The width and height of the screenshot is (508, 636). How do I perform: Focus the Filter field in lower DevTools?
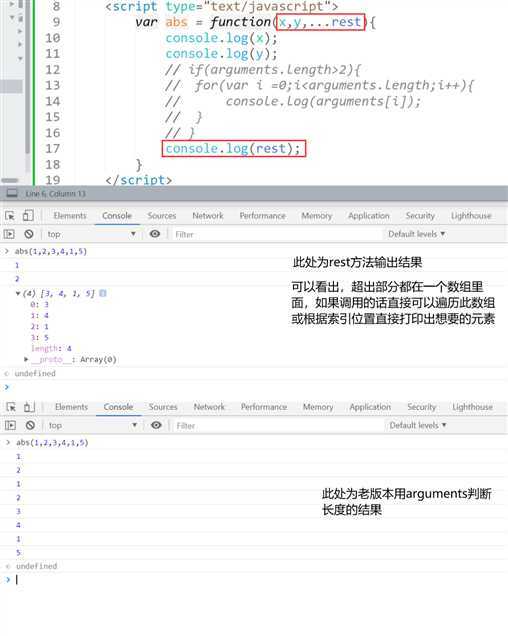[x=277, y=425]
